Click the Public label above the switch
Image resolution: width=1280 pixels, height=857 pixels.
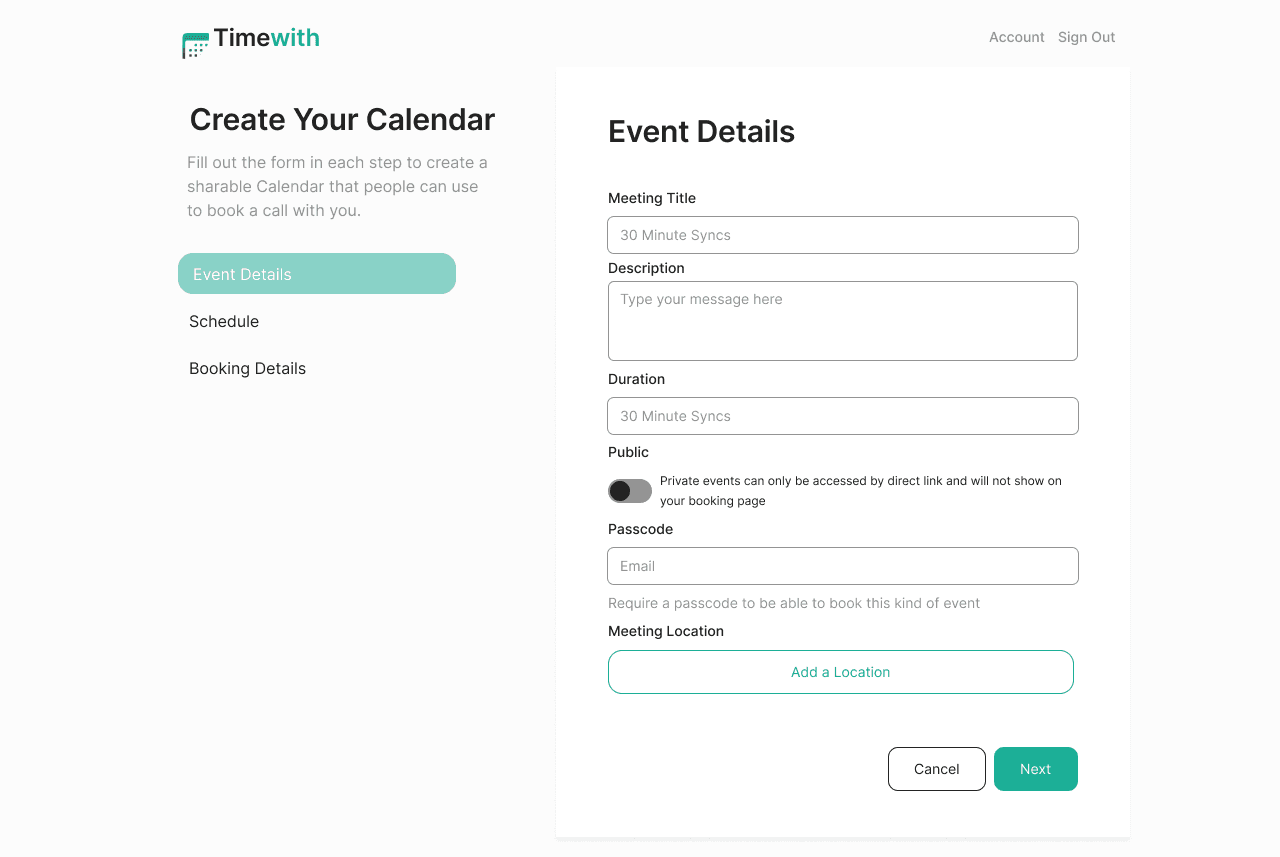[628, 452]
